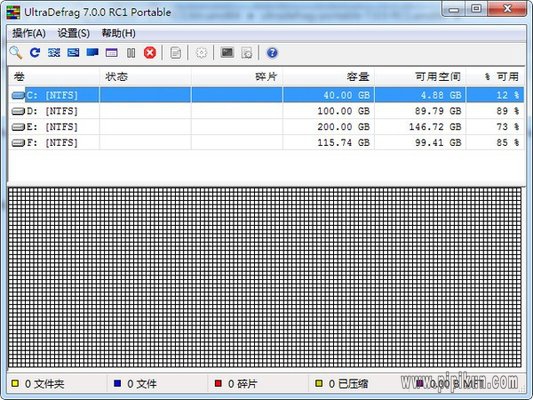Click the boot script edit icon

point(247,53)
